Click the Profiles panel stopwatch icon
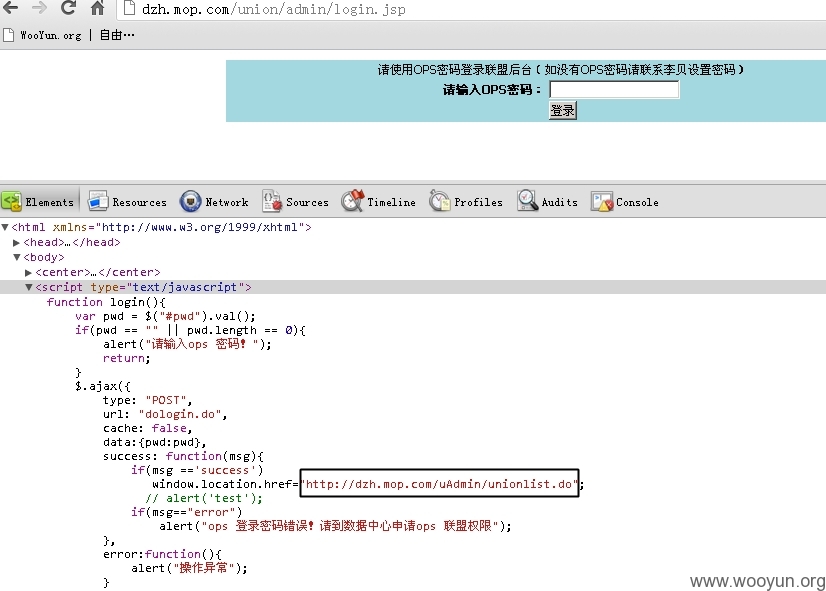Viewport: 826px width, 591px height. click(x=439, y=201)
